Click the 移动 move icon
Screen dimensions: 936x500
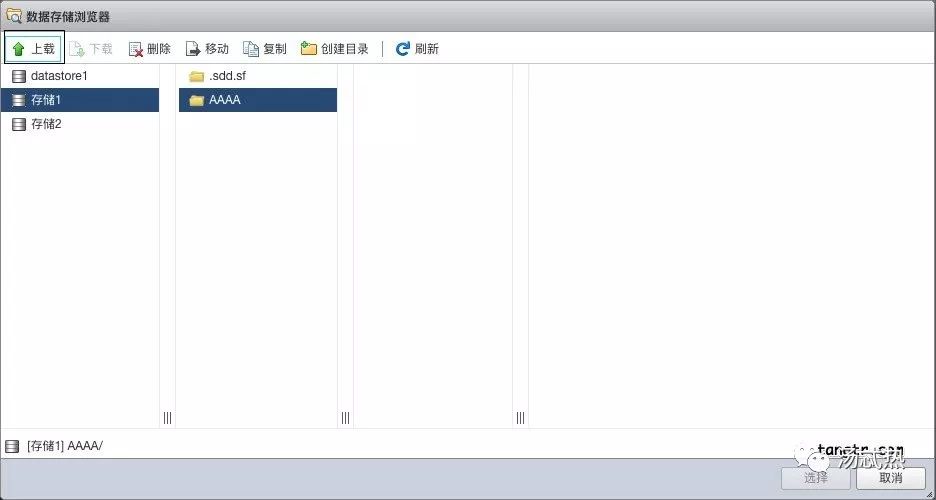coord(193,49)
